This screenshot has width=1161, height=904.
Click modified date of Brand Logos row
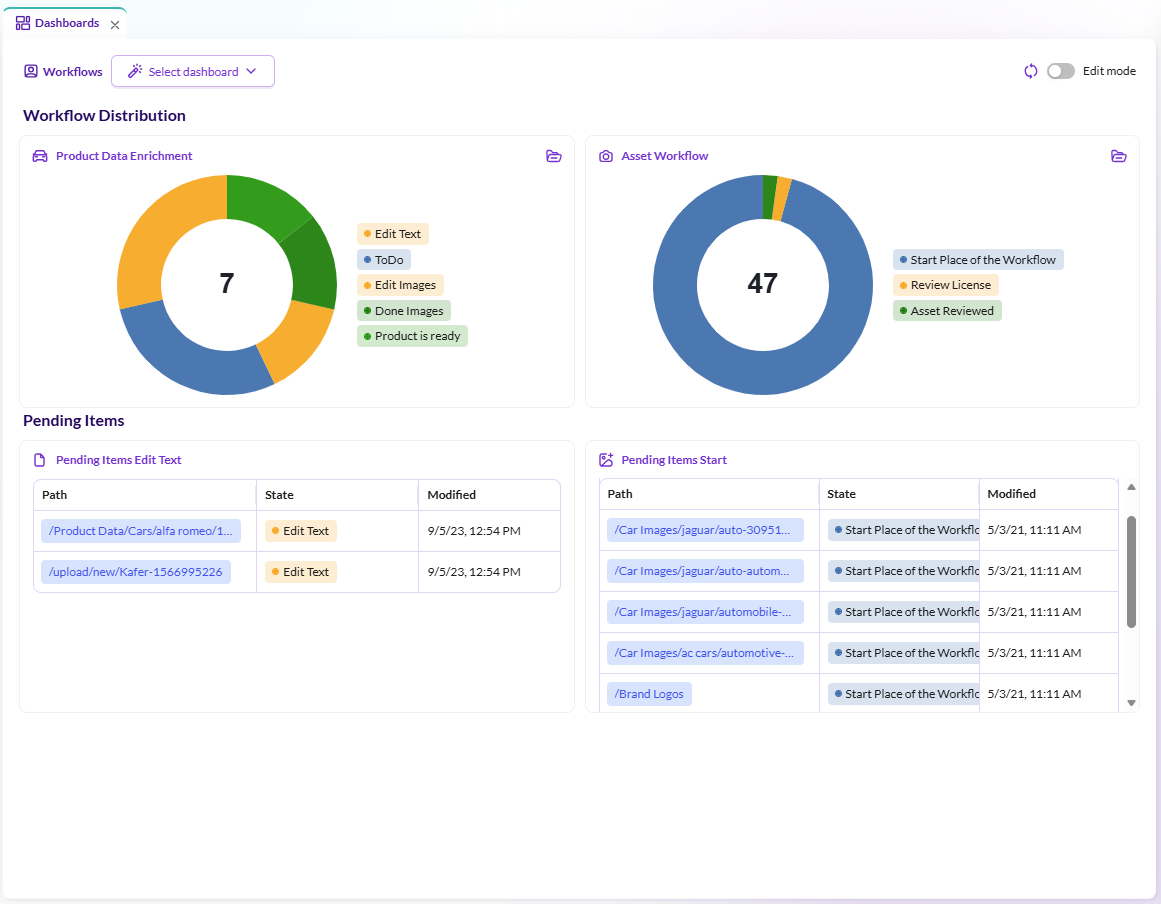point(1034,694)
